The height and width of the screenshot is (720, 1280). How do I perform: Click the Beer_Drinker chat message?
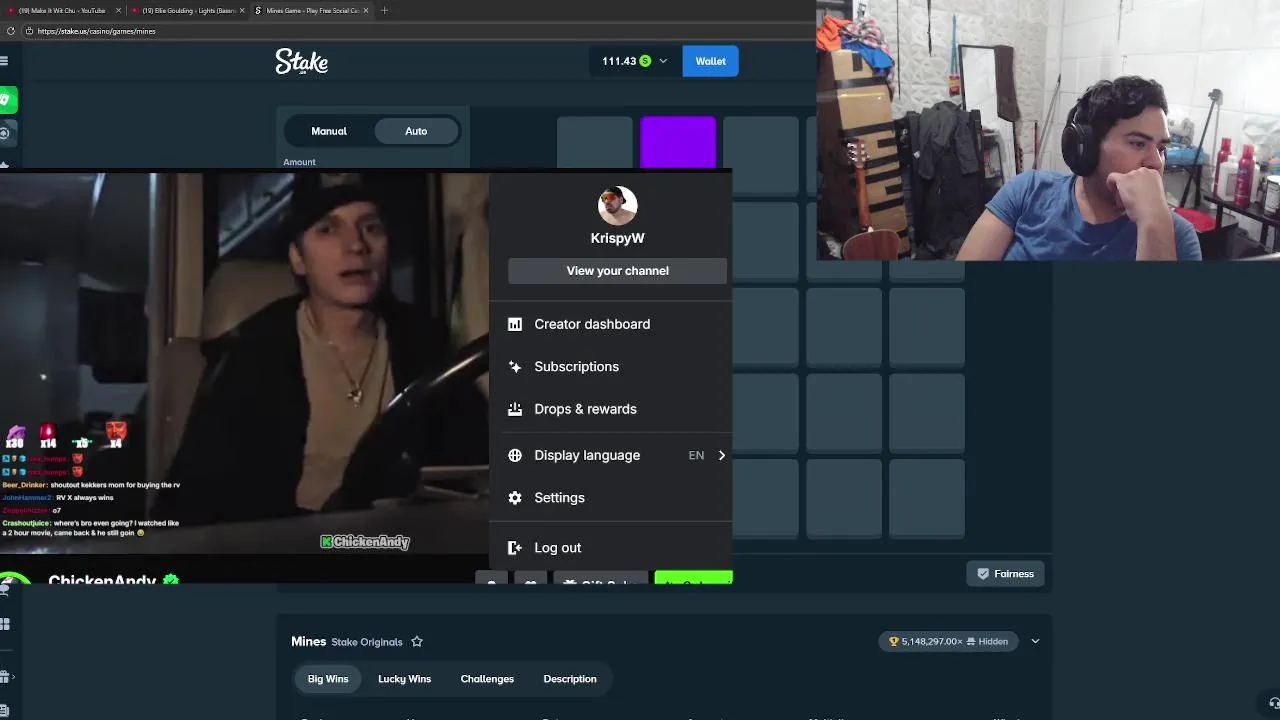tap(91, 485)
